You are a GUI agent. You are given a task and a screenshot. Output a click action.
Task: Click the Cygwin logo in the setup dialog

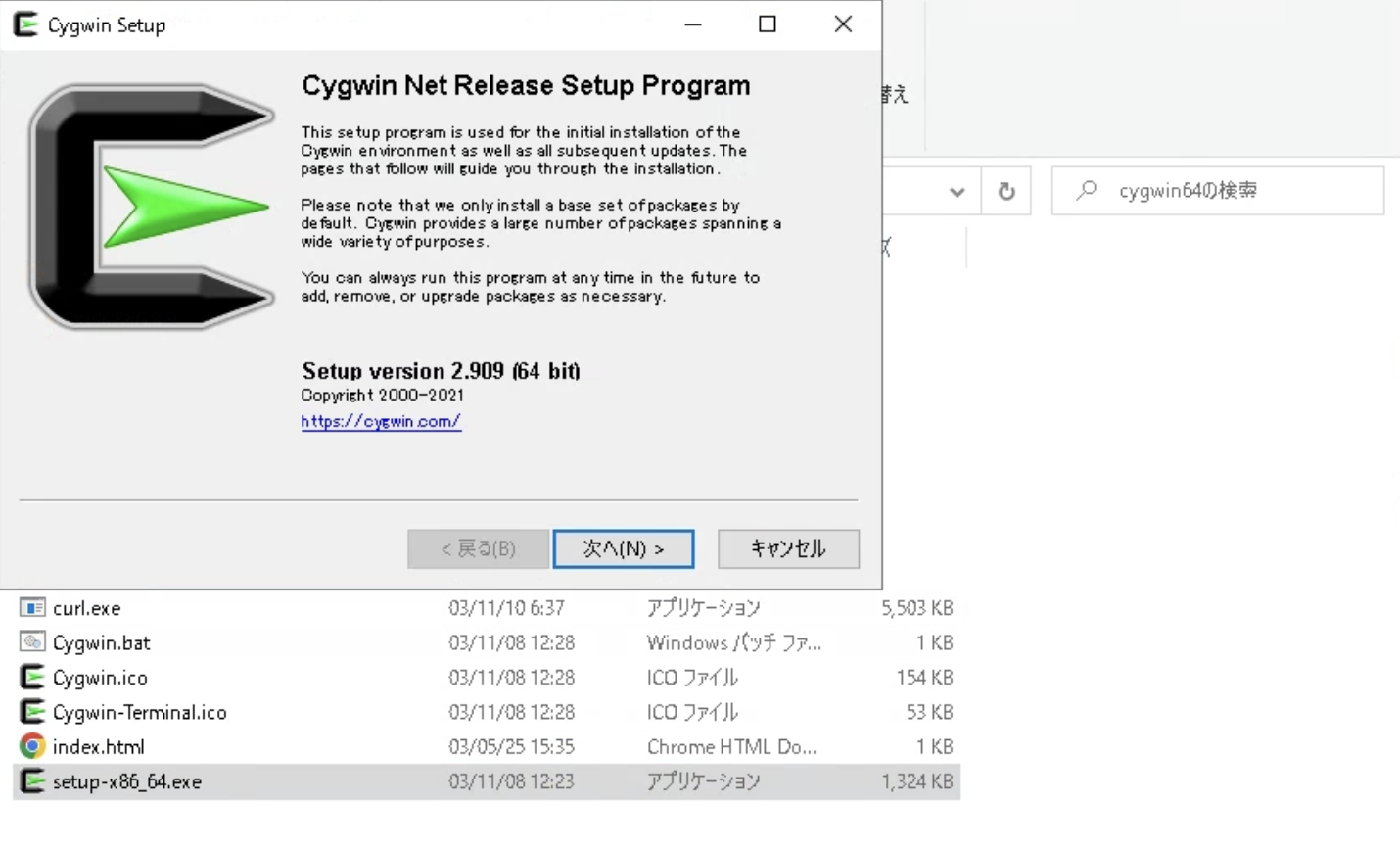152,206
